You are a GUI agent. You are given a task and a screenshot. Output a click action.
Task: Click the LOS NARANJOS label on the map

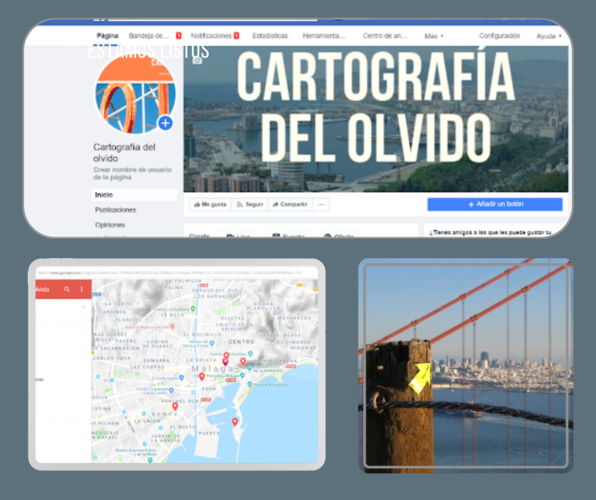pos(215,296)
